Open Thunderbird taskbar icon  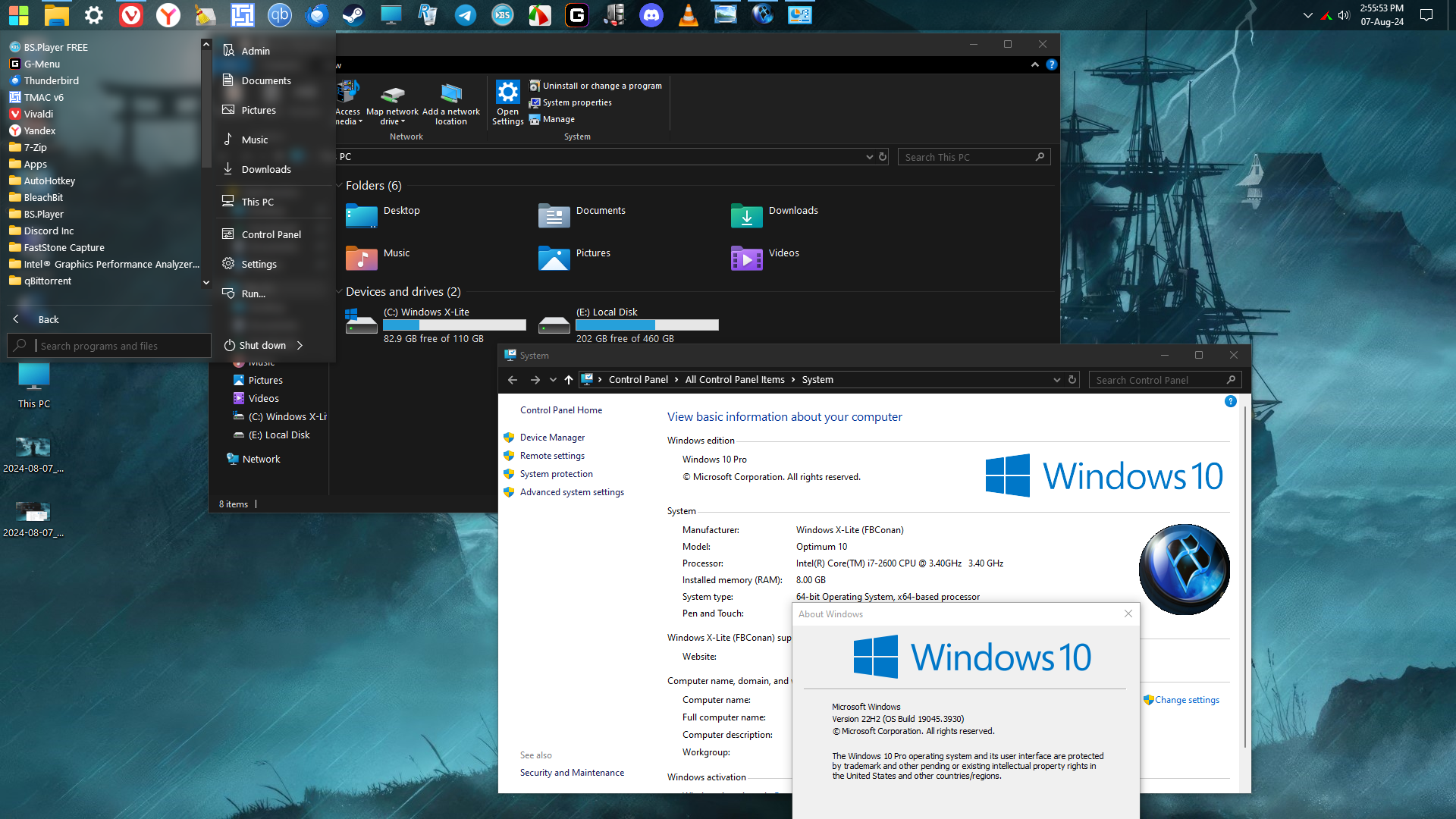pos(317,14)
